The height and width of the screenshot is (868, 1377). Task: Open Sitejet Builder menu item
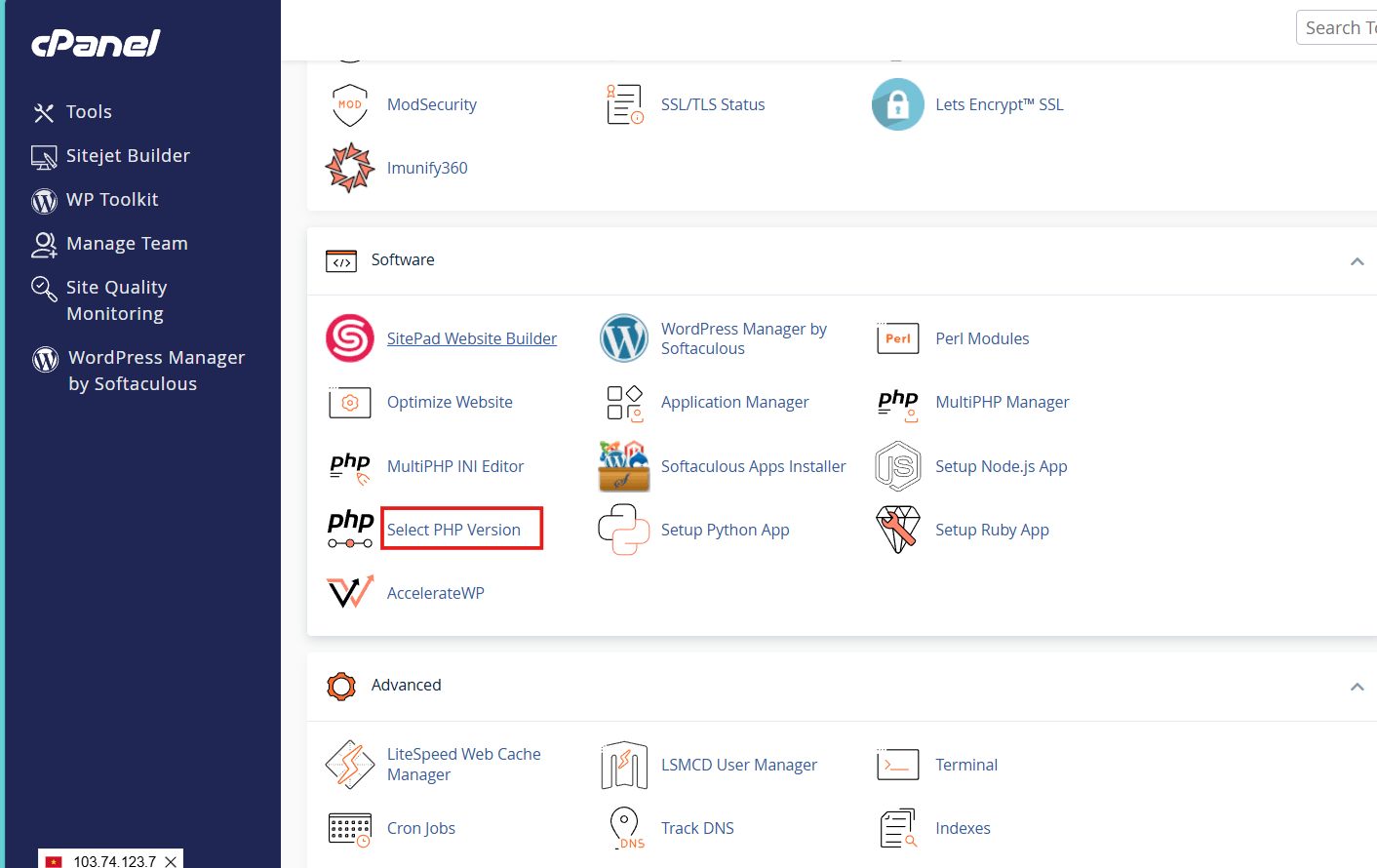128,156
